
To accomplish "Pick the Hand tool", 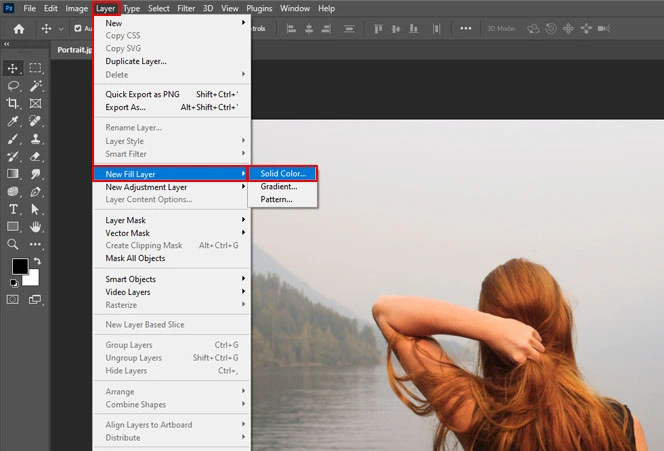I will pos(35,227).
